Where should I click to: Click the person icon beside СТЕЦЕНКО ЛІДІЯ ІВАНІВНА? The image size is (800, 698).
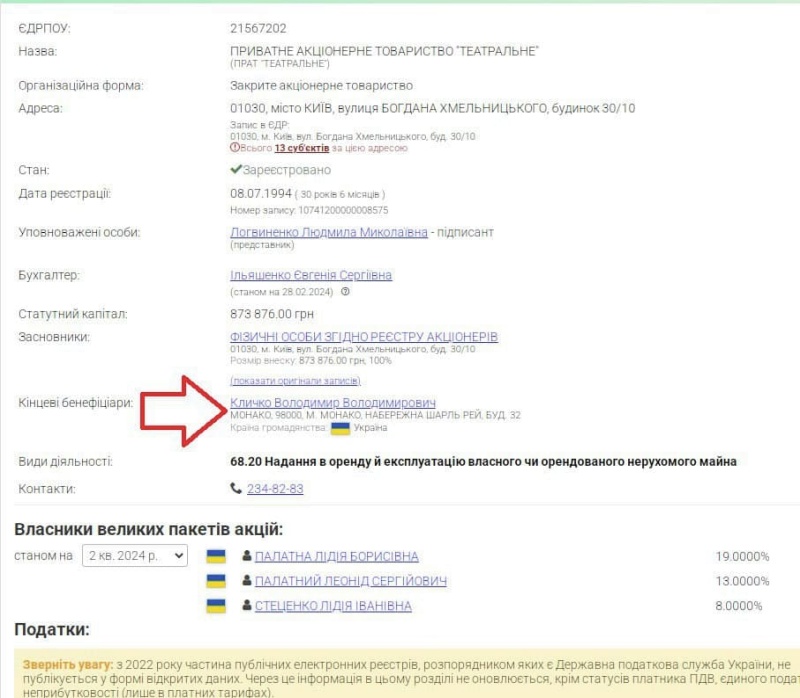point(246,606)
